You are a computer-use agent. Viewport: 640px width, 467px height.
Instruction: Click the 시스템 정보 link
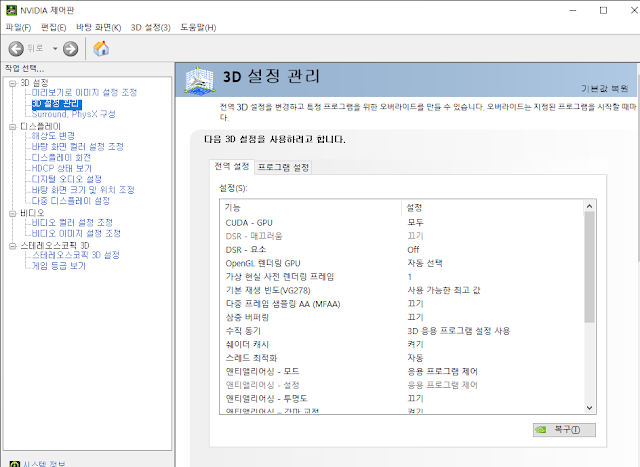click(x=44, y=464)
